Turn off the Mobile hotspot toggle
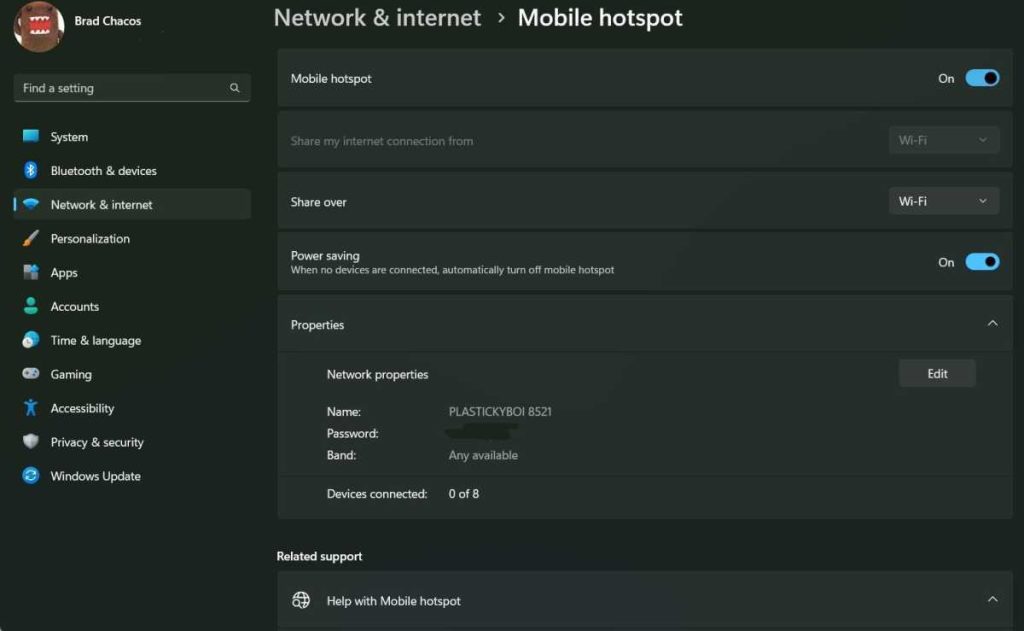This screenshot has height=631, width=1024. click(982, 78)
